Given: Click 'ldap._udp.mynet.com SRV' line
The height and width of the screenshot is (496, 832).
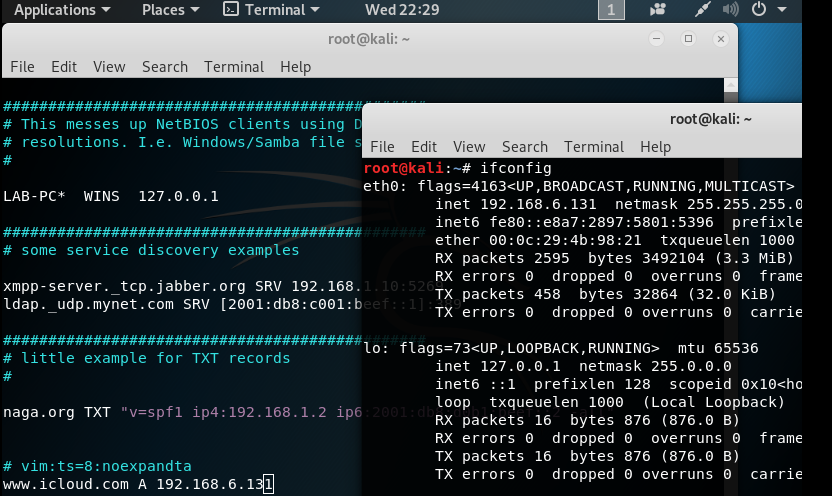Looking at the screenshot, I should click(x=183, y=304).
